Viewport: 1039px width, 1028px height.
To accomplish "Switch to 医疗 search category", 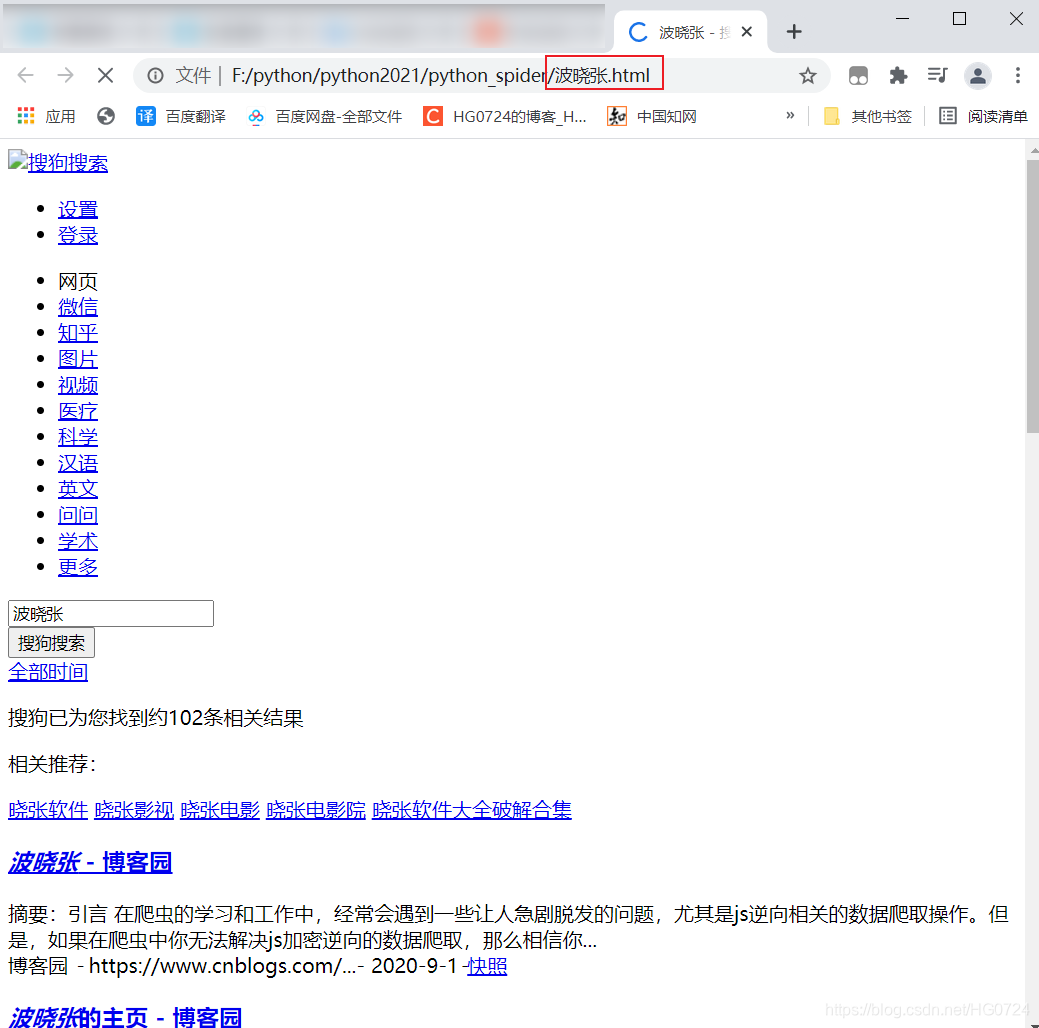I will 78,411.
